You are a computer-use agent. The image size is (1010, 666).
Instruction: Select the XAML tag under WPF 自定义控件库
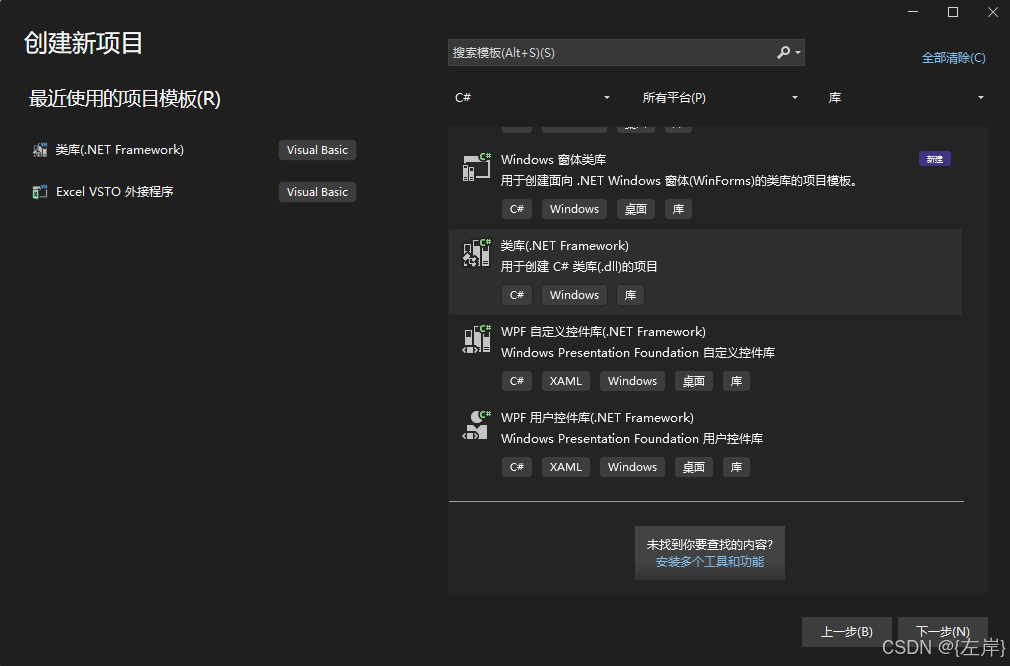(x=565, y=380)
